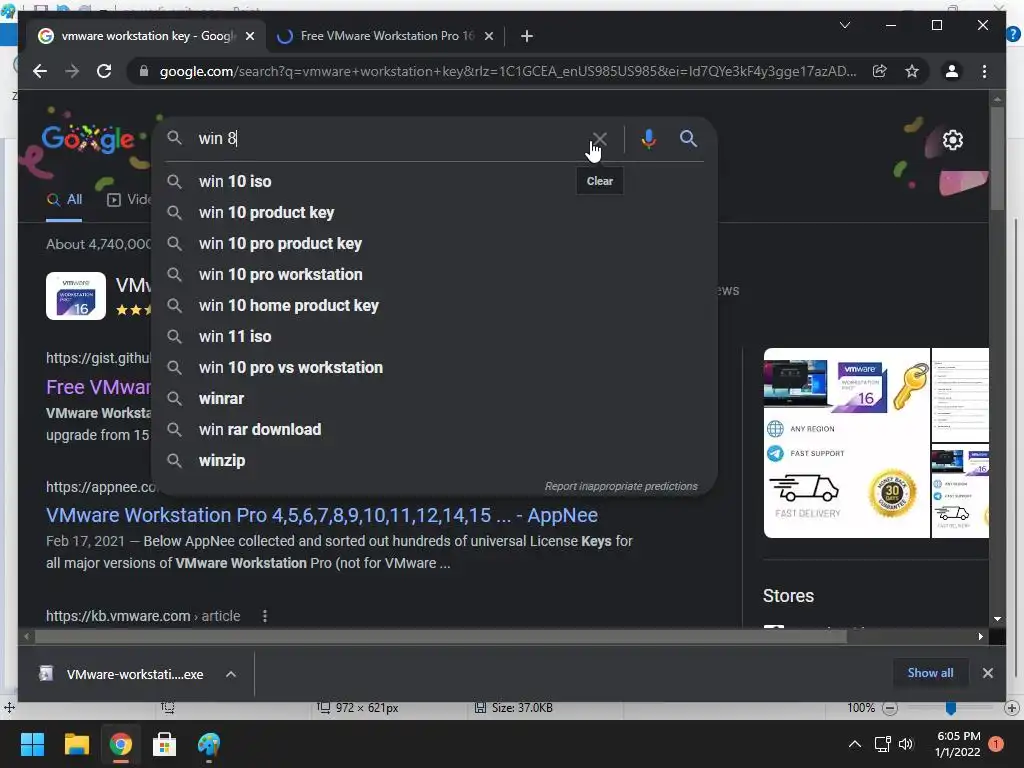The height and width of the screenshot is (768, 1024).
Task: Click the address bar URL
Action: [x=507, y=71]
